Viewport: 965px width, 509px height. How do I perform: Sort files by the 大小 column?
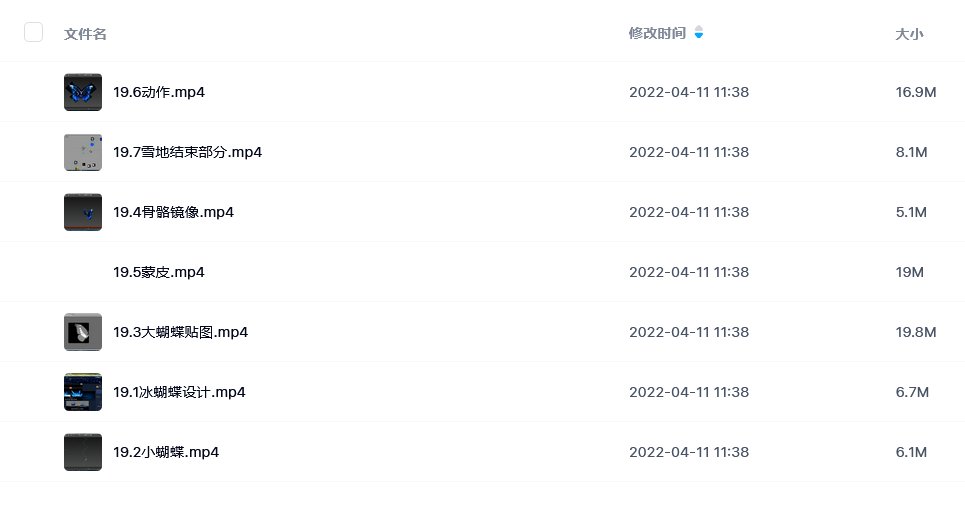click(909, 34)
